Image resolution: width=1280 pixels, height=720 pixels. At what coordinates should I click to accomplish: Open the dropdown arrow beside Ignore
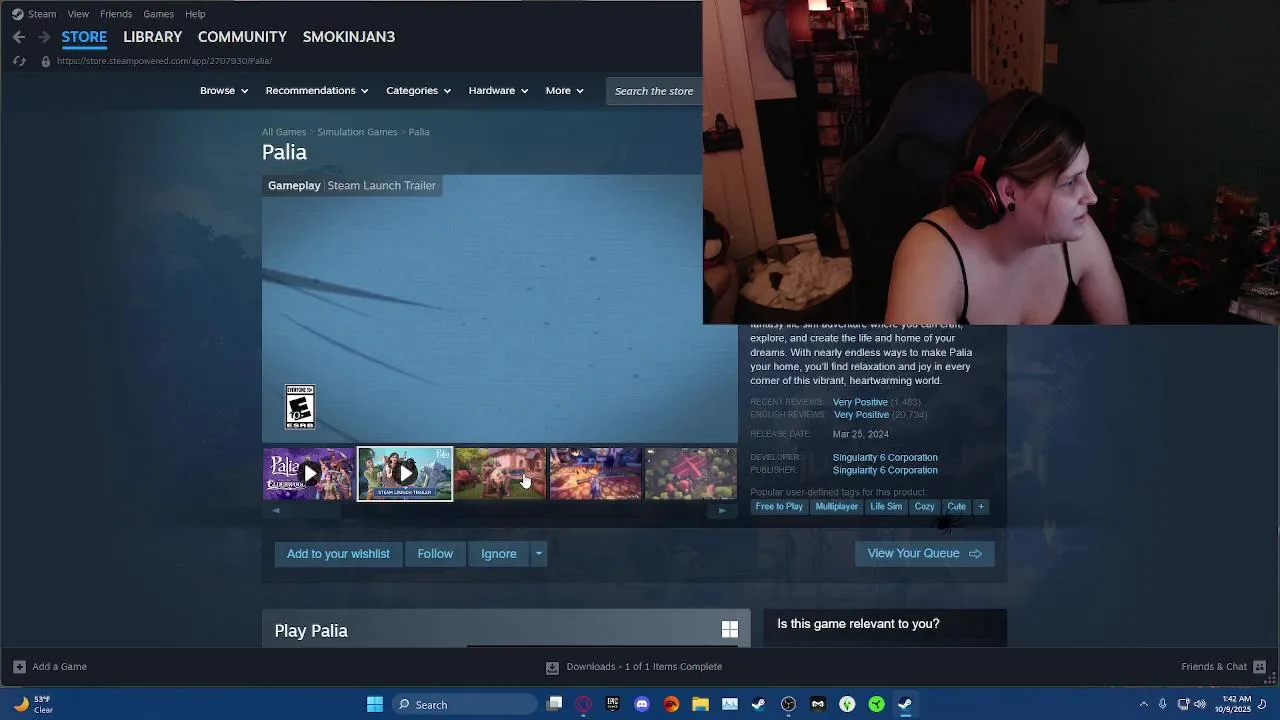tap(538, 554)
